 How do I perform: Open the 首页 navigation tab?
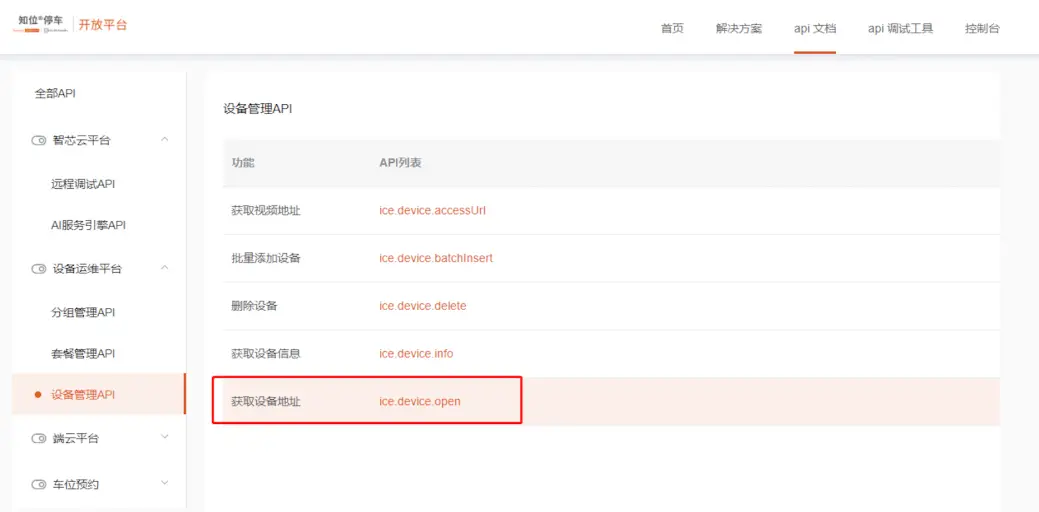point(672,28)
